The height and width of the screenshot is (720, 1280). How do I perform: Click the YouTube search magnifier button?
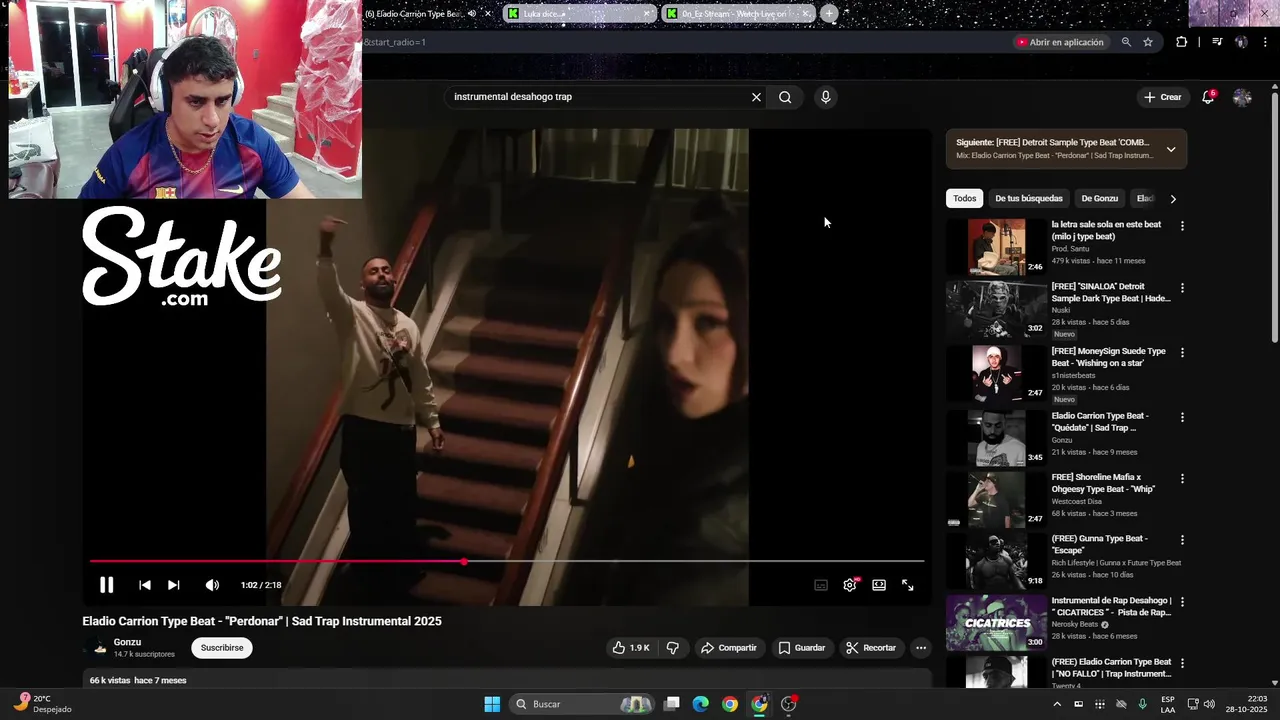(x=785, y=97)
